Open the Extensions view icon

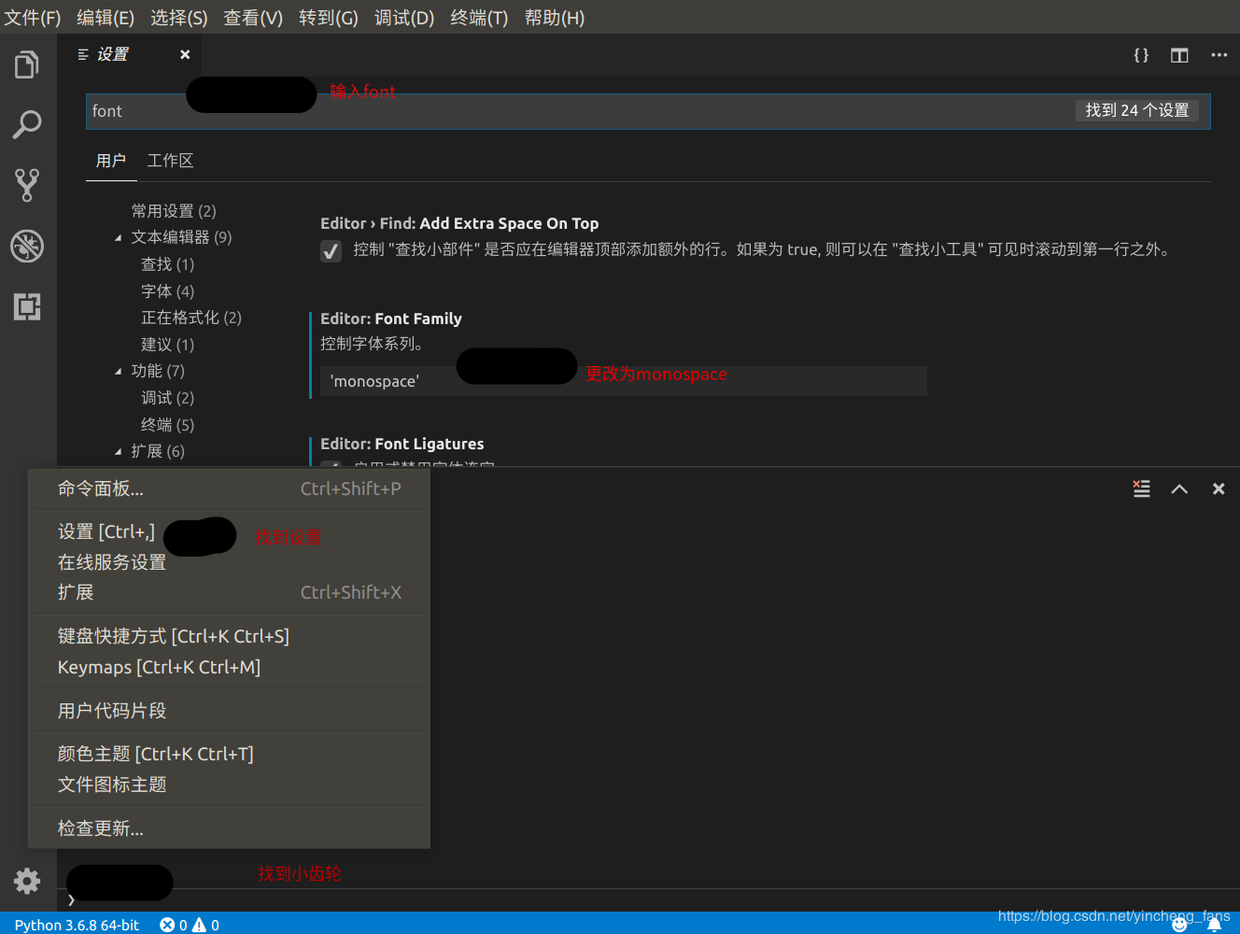[27, 306]
